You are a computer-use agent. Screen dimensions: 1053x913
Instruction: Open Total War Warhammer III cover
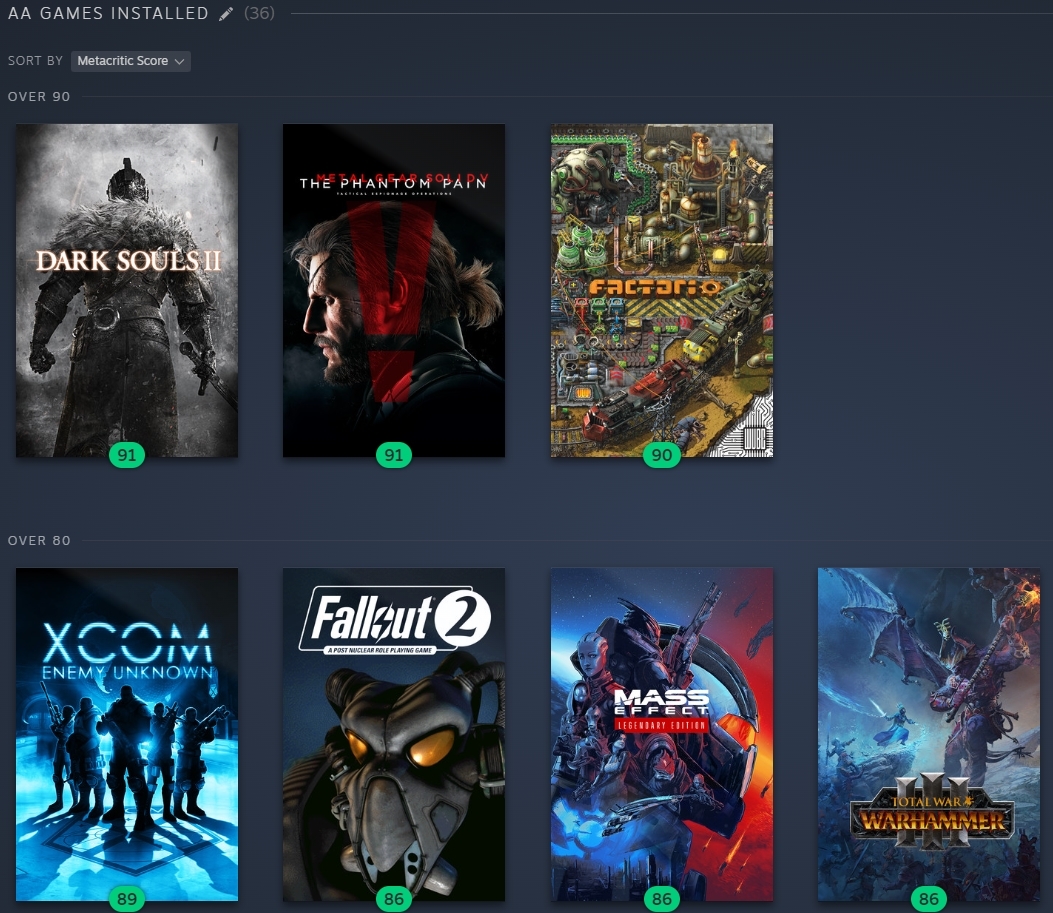pyautogui.click(x=929, y=734)
